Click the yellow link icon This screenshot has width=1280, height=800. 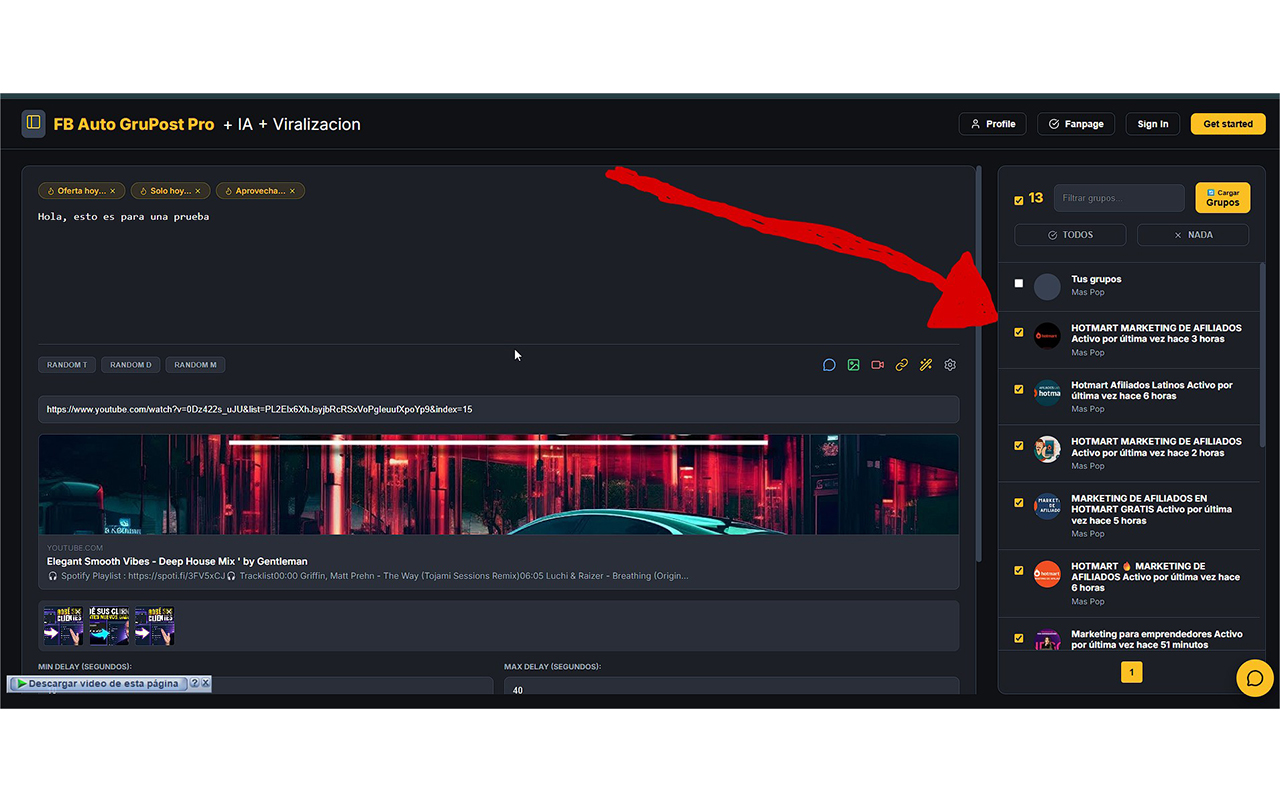(901, 365)
